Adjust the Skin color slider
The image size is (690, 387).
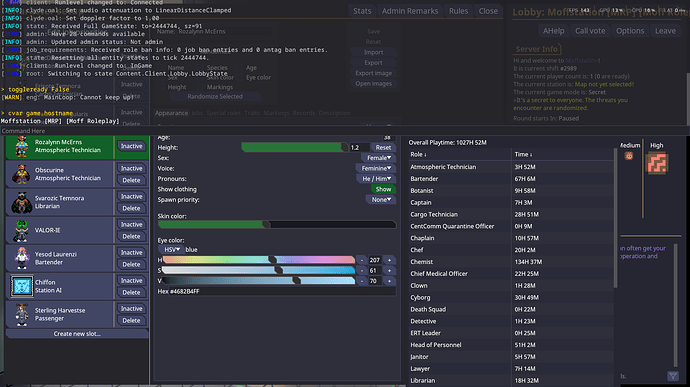277,225
